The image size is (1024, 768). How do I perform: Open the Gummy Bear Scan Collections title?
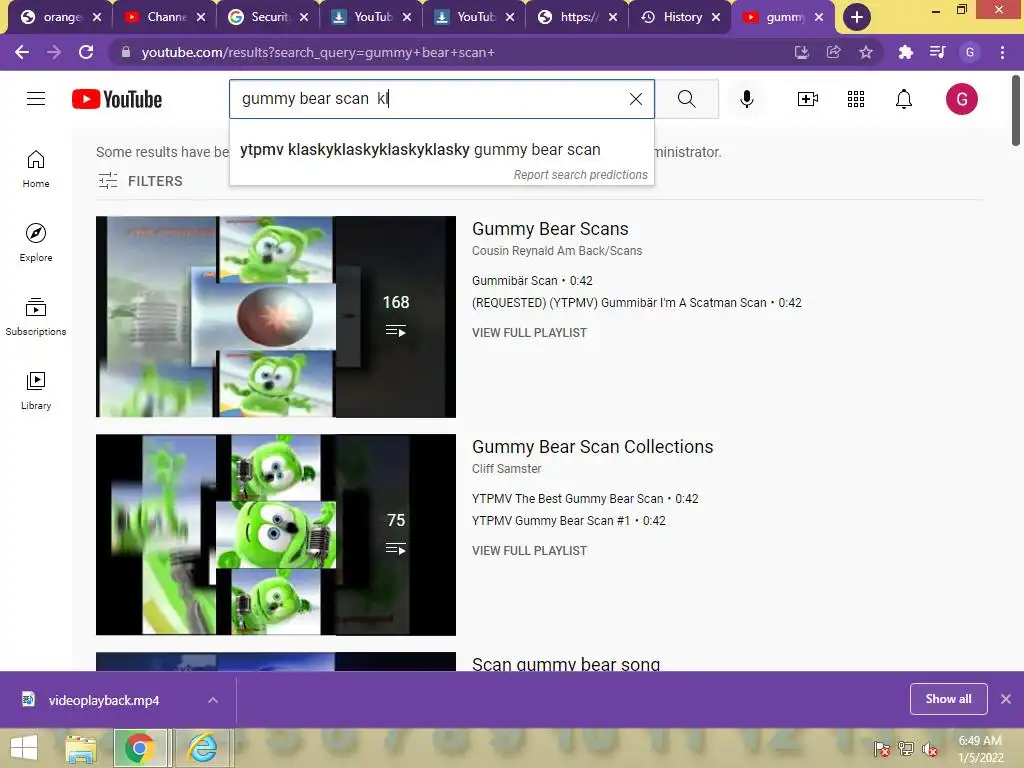pyautogui.click(x=592, y=447)
